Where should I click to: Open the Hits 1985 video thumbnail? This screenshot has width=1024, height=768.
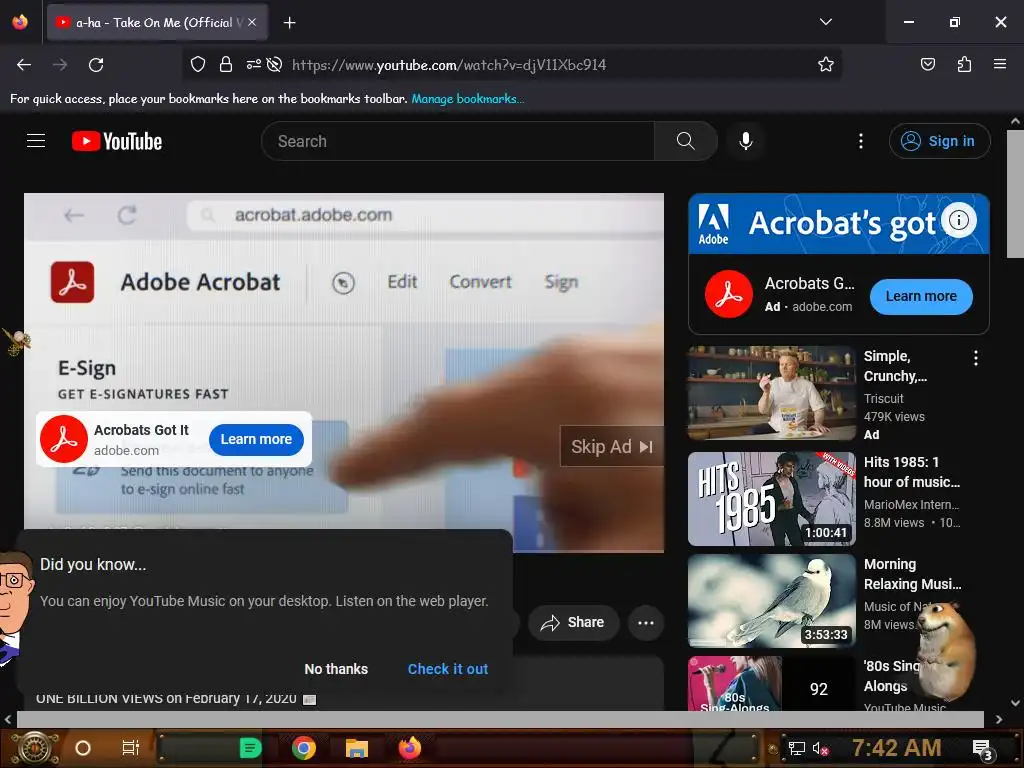click(x=771, y=499)
